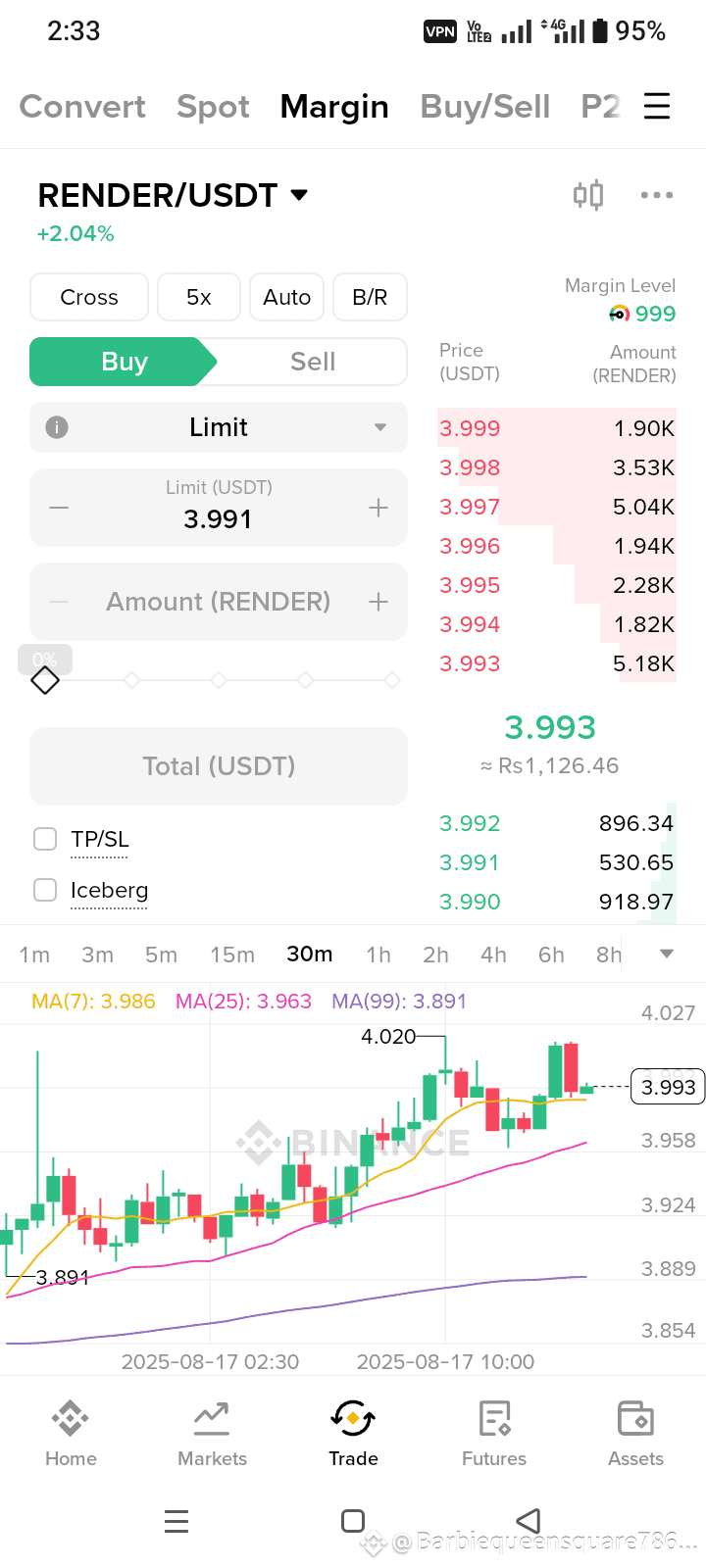Switch to the Spot tab
Image resolution: width=706 pixels, height=1568 pixels.
[213, 106]
